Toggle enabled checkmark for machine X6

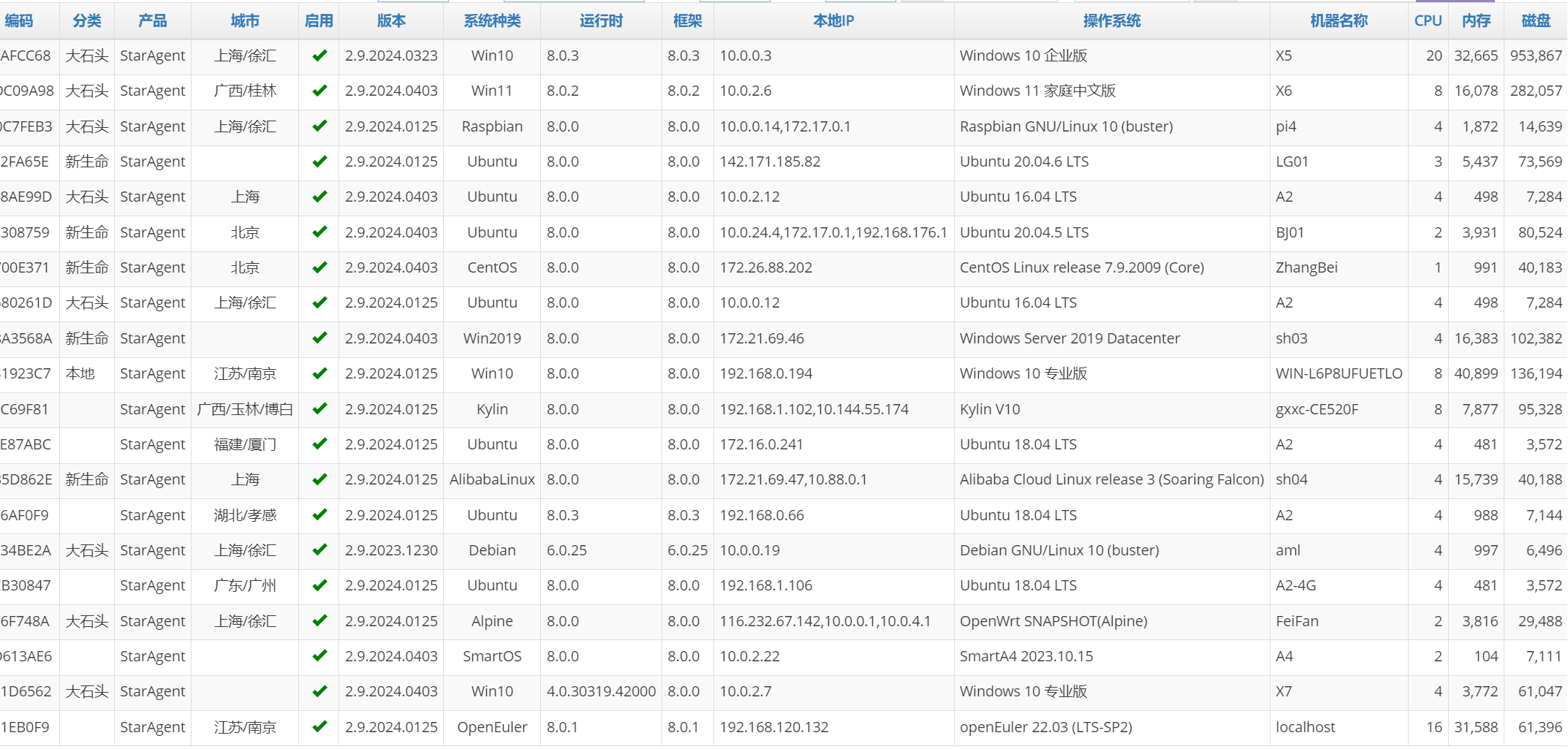coord(319,91)
